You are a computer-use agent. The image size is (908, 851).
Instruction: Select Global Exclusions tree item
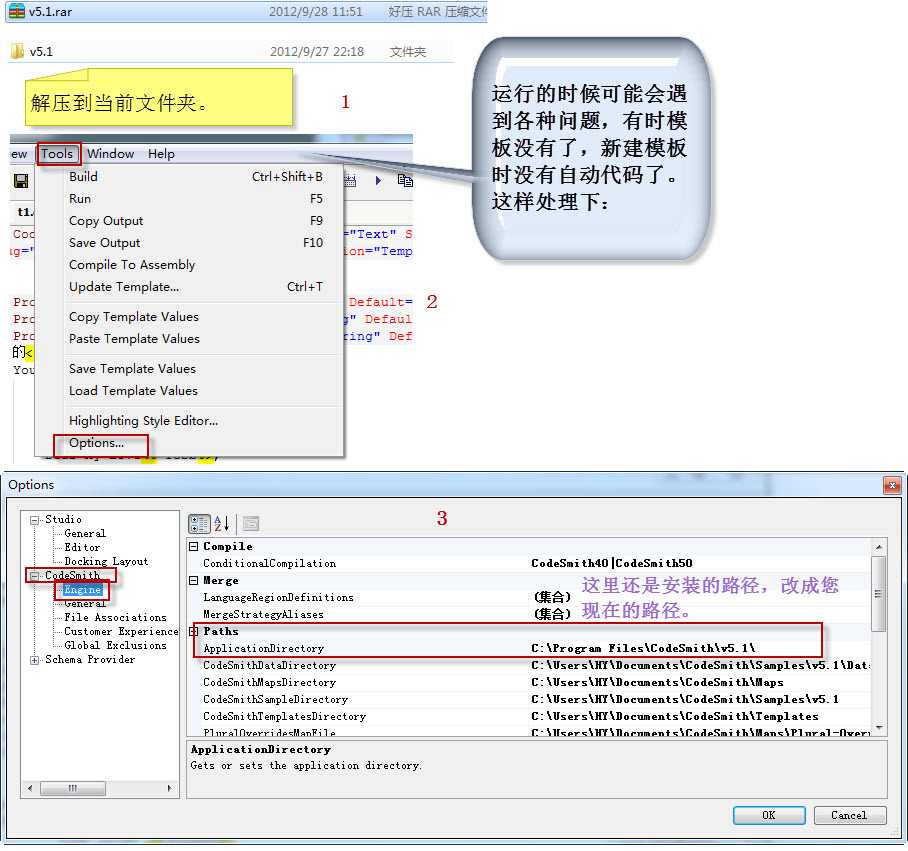click(x=115, y=645)
